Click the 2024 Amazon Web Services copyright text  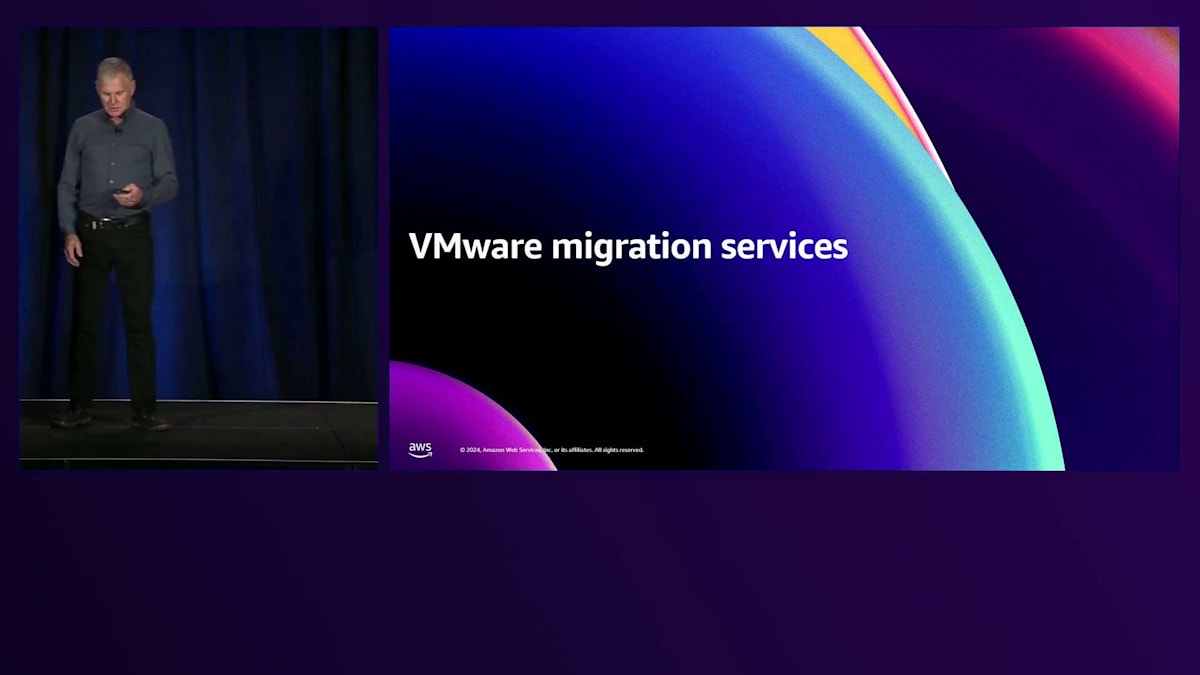(x=552, y=450)
